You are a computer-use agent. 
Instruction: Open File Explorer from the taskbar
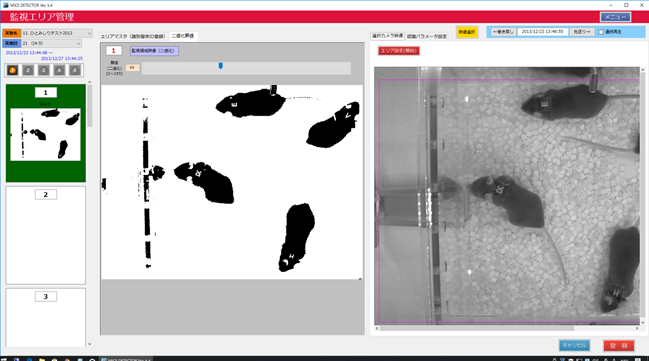pyautogui.click(x=42, y=359)
